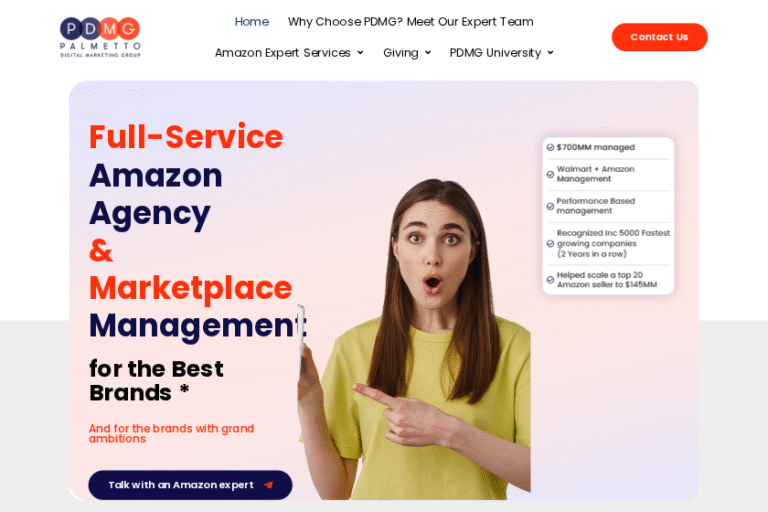Expand the Amazon Expert Services dropdown arrow
768x512 pixels.
(x=360, y=53)
